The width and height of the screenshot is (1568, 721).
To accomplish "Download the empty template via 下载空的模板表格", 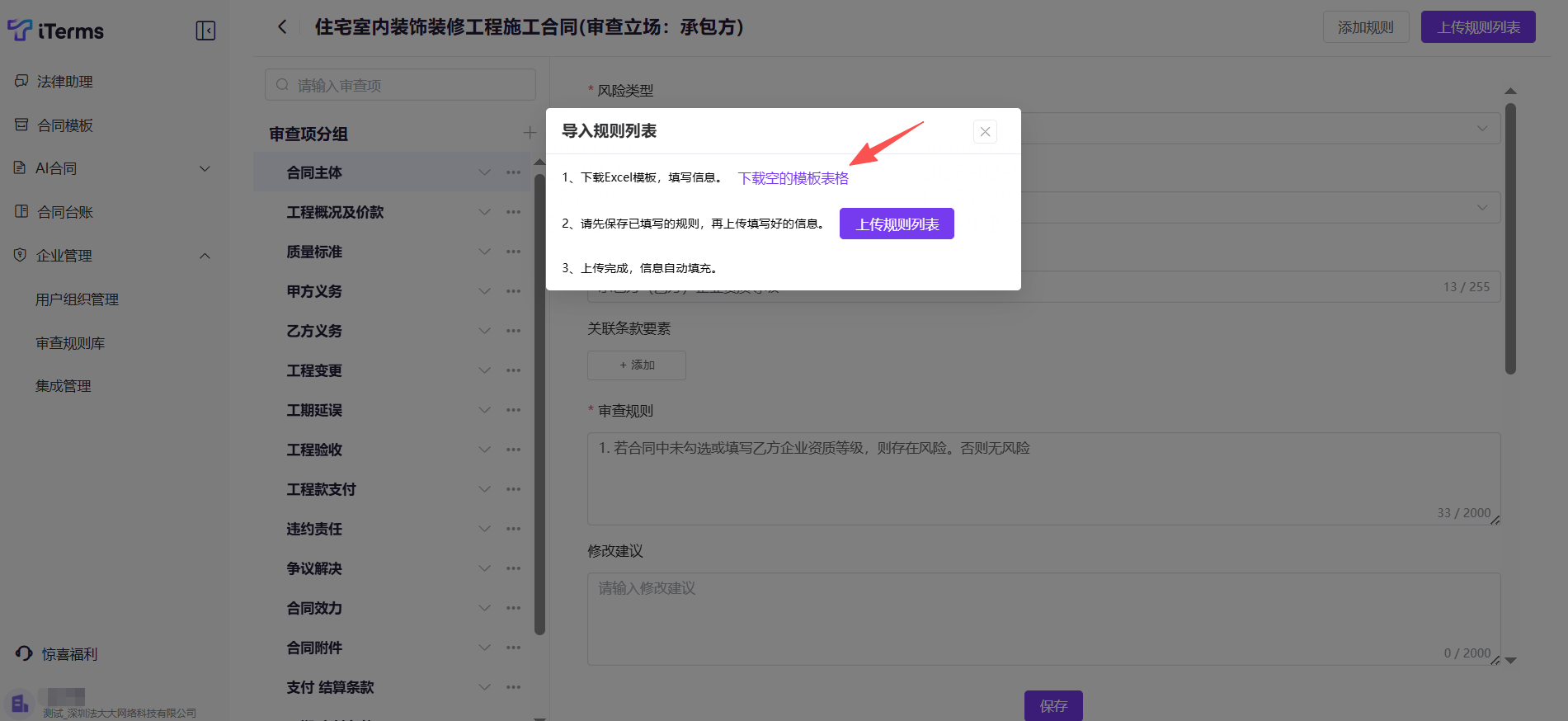I will click(793, 178).
